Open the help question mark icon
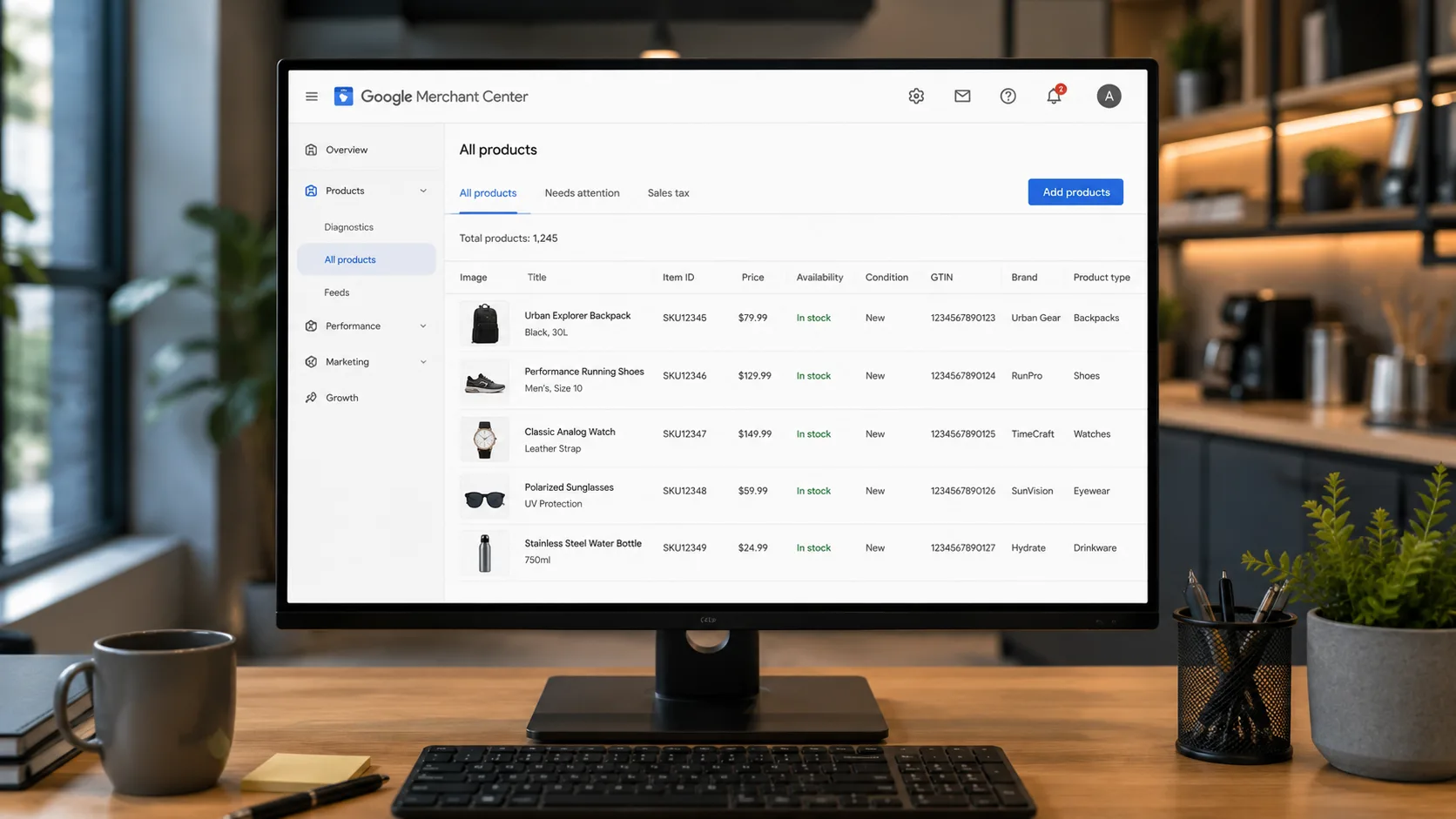The height and width of the screenshot is (819, 1456). tap(1008, 97)
